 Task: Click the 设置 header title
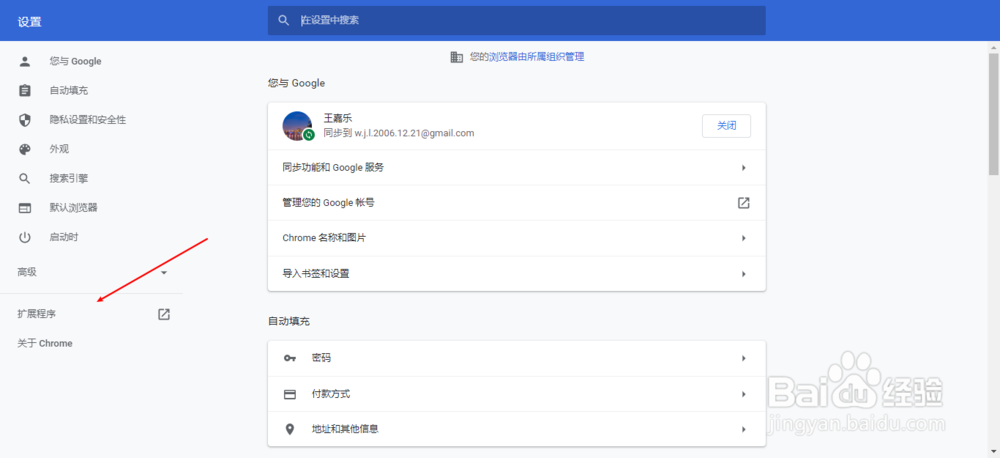click(x=29, y=21)
